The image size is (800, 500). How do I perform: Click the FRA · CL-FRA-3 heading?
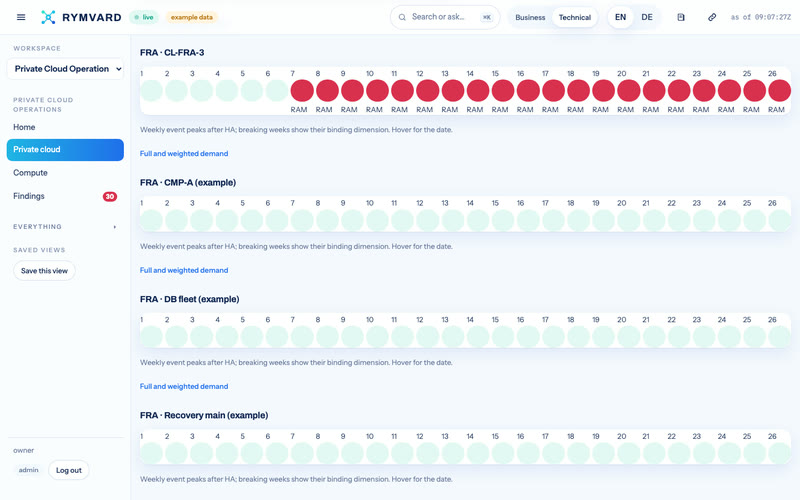coord(172,53)
